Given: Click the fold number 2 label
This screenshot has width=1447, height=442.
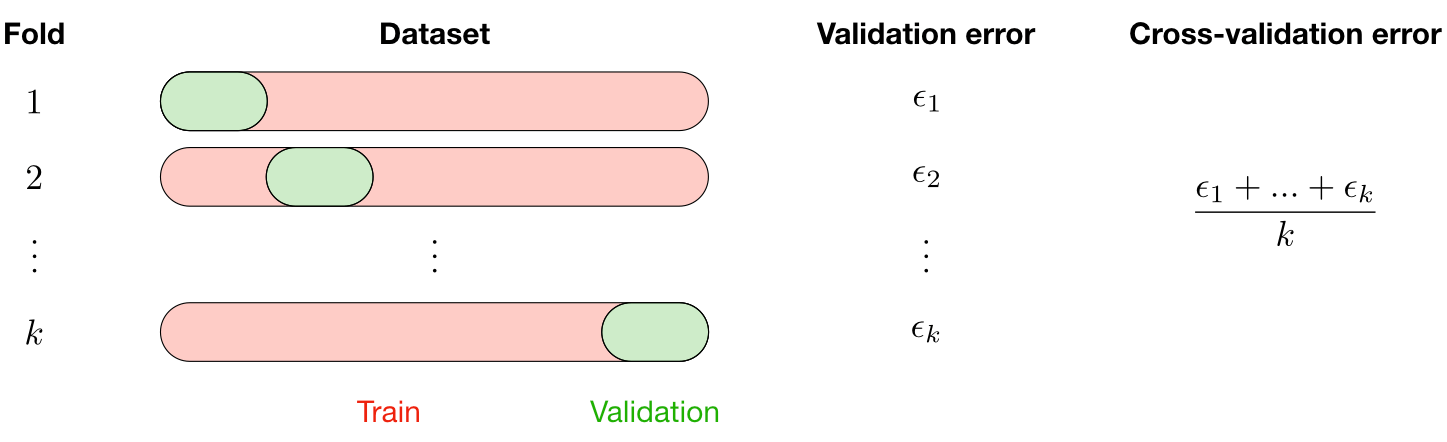Looking at the screenshot, I should (x=33, y=177).
